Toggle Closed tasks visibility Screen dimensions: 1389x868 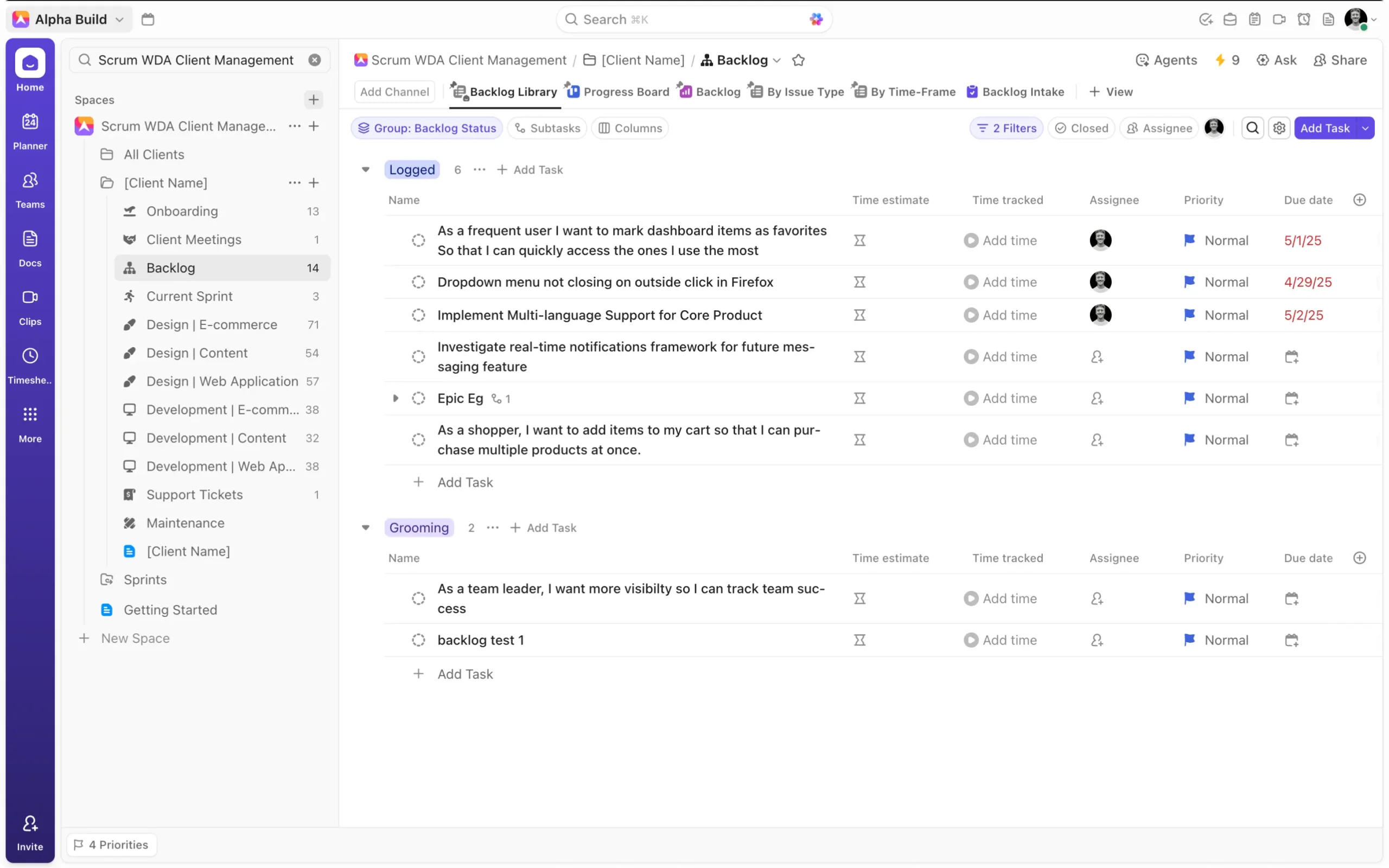[1081, 128]
